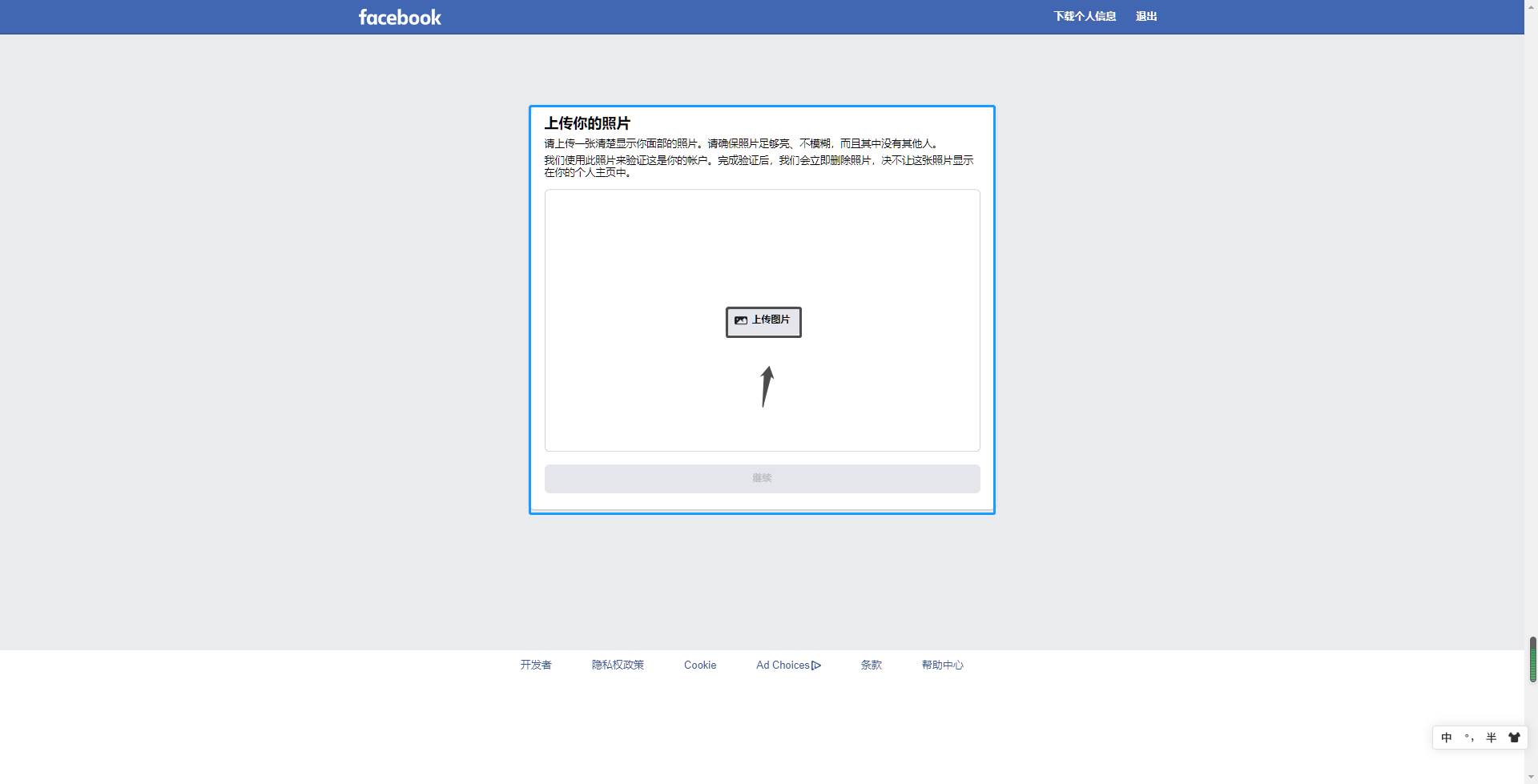Click the vertical scrollbar thumb
1538x784 pixels.
1532,659
